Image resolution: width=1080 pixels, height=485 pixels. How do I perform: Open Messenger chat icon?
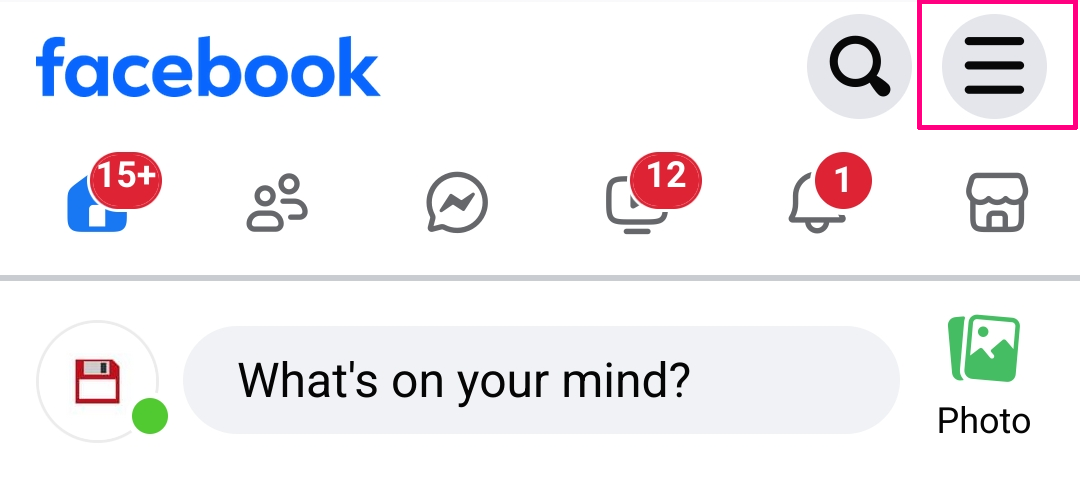[x=457, y=203]
